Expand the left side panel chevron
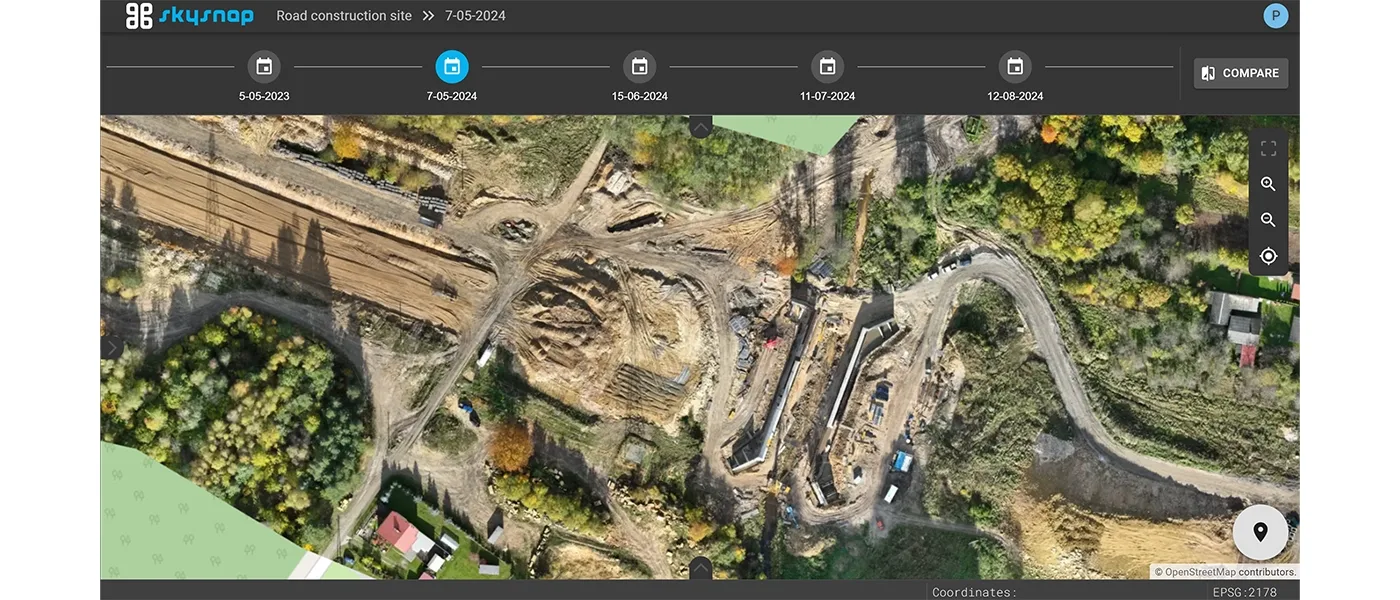This screenshot has width=1400, height=600. point(111,347)
